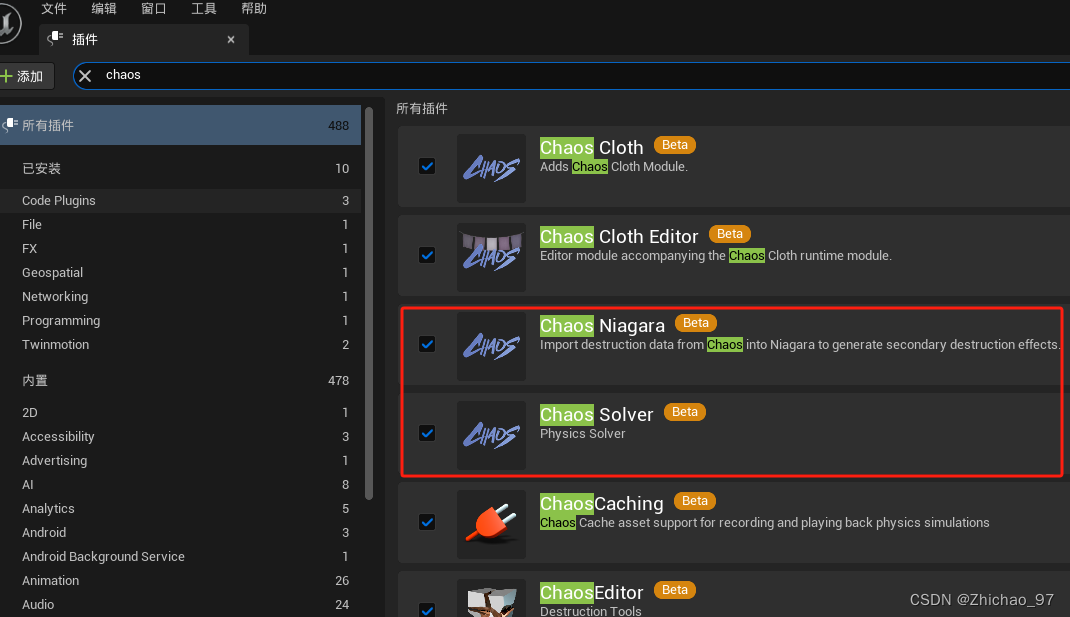Click the Beta badge on Chaos Cloth

tap(675, 145)
